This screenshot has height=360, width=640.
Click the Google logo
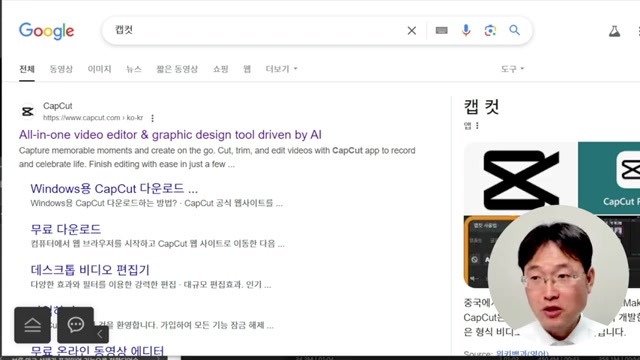pyautogui.click(x=47, y=31)
